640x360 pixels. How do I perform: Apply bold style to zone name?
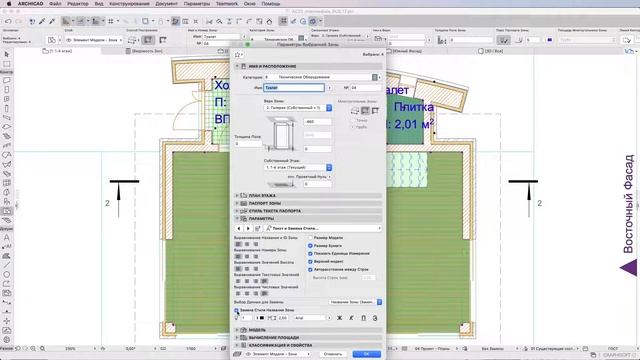click(x=339, y=318)
